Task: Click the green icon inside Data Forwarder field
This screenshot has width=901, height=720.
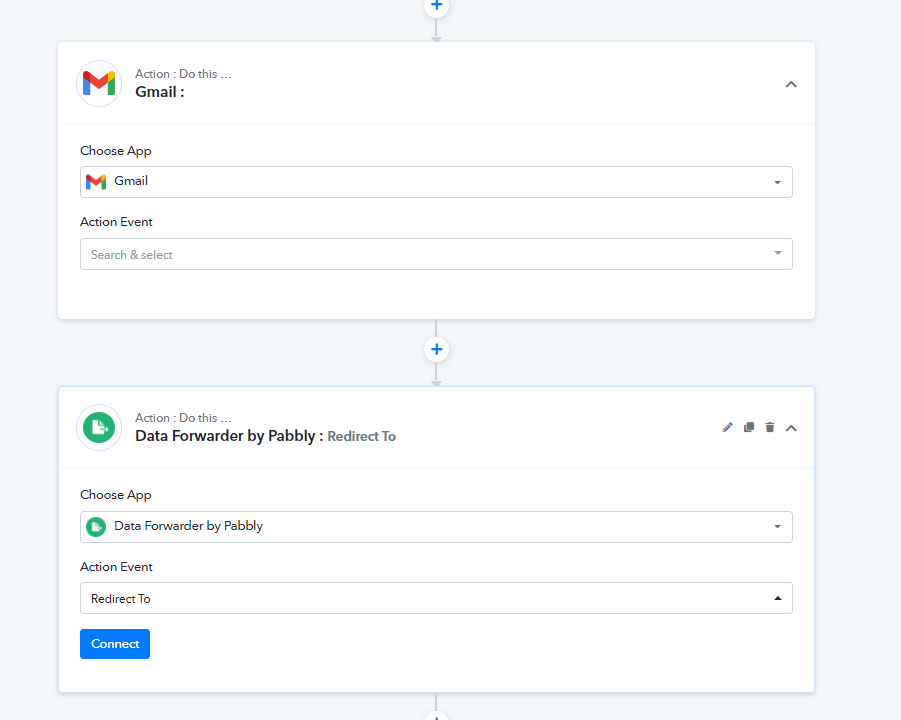Action: pyautogui.click(x=96, y=526)
